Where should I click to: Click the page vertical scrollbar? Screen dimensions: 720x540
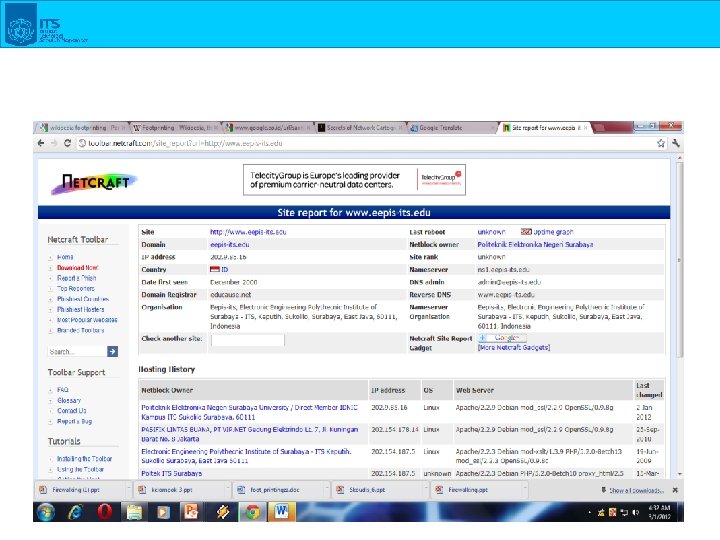[x=680, y=259]
